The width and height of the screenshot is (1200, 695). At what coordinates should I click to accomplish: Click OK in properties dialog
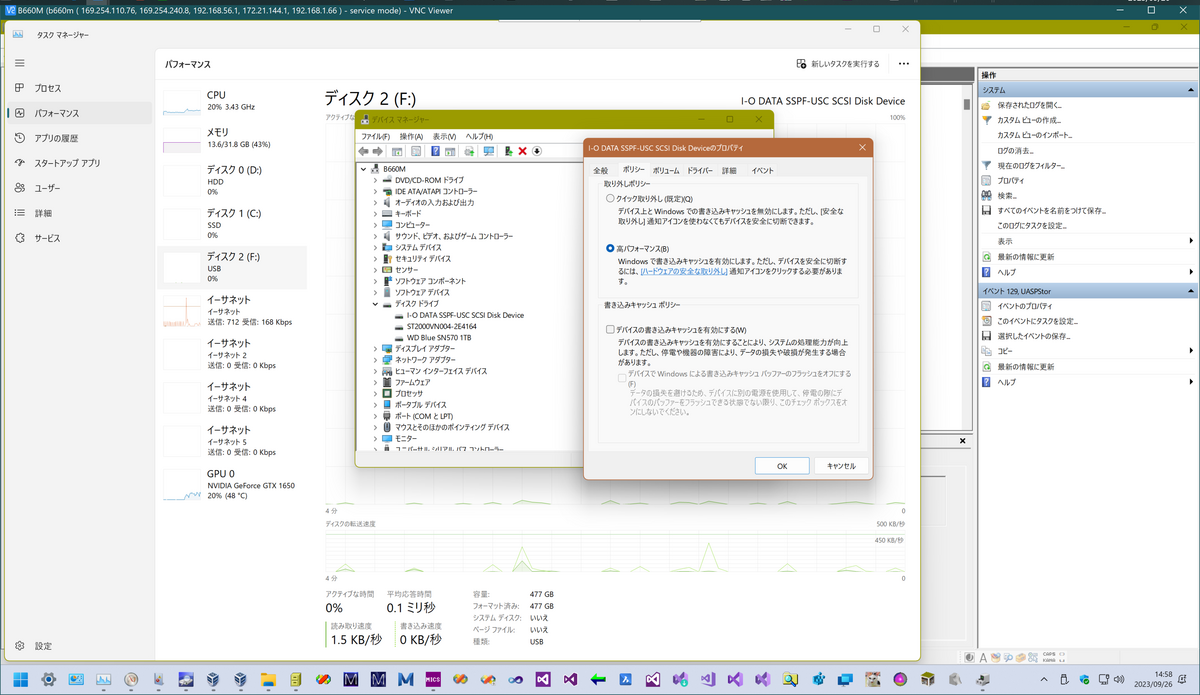[782, 466]
